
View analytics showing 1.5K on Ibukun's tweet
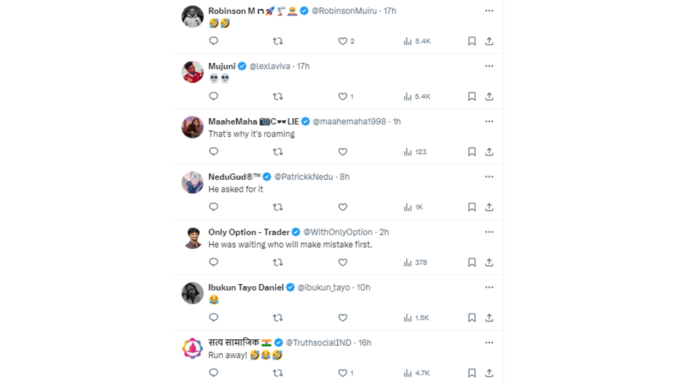tap(416, 318)
